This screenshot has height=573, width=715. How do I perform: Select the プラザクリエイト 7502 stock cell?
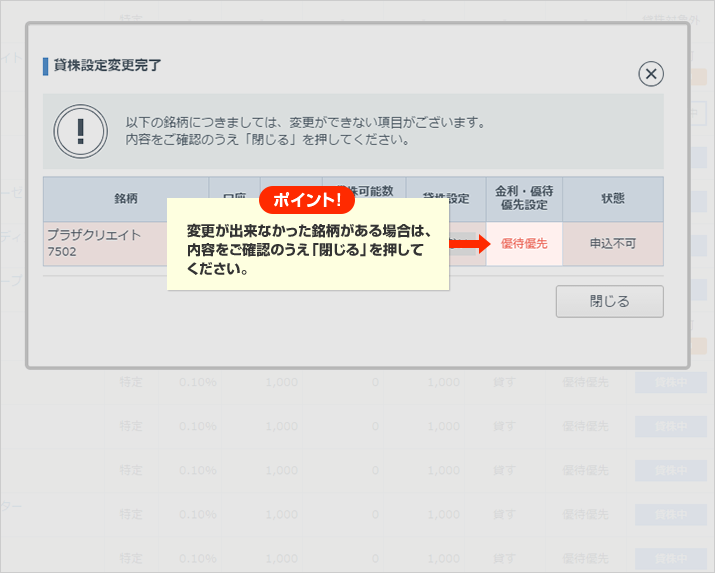pyautogui.click(x=104, y=243)
